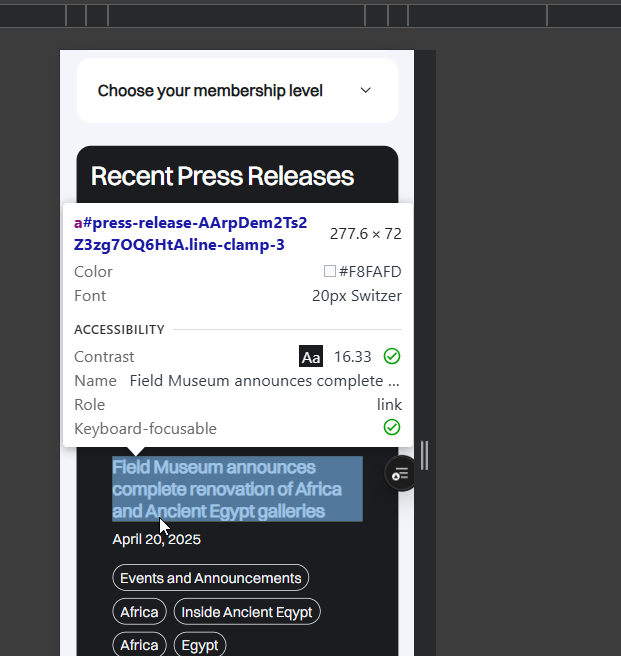The height and width of the screenshot is (656, 621).
Task: Click the viewport resize handle bar
Action: [x=424, y=455]
